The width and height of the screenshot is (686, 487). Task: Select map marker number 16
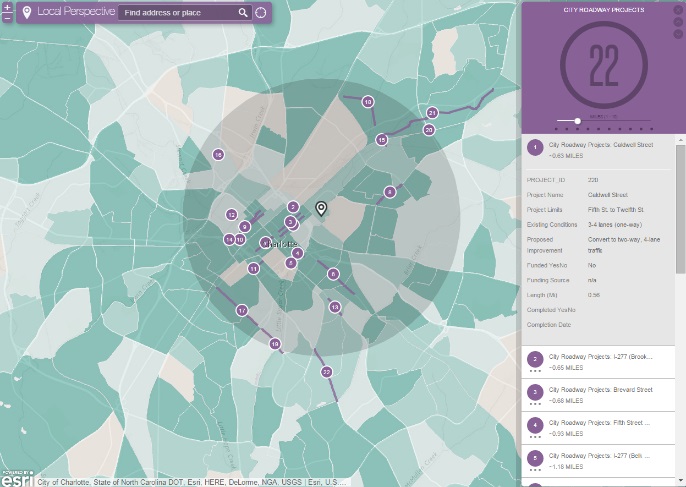[218, 154]
